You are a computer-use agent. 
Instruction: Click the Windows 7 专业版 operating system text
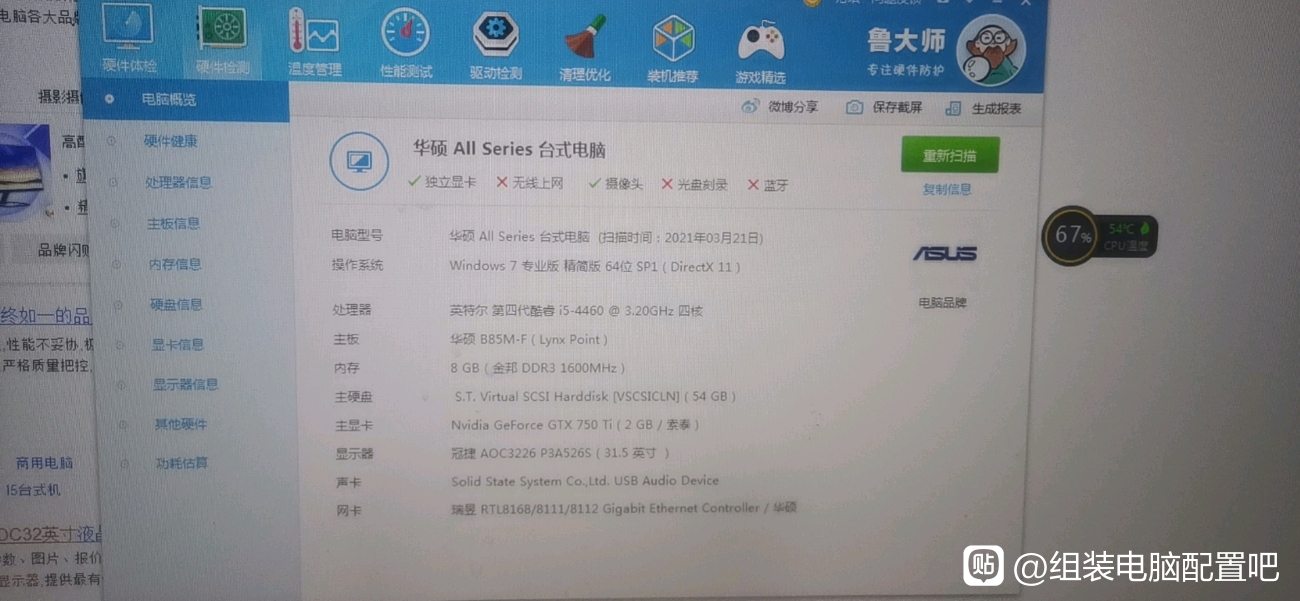pos(596,266)
